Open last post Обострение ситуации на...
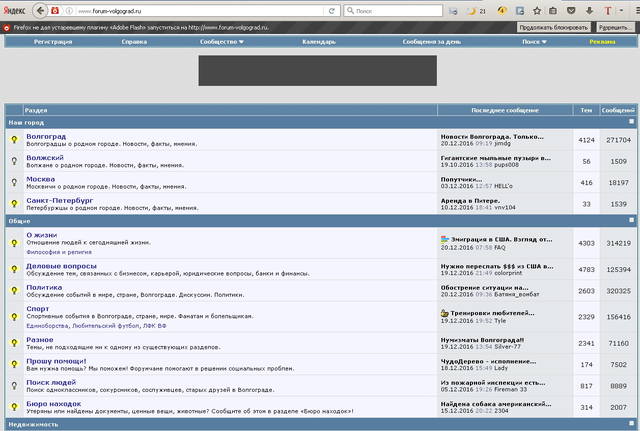This screenshot has height=431, width=640. pos(484,288)
